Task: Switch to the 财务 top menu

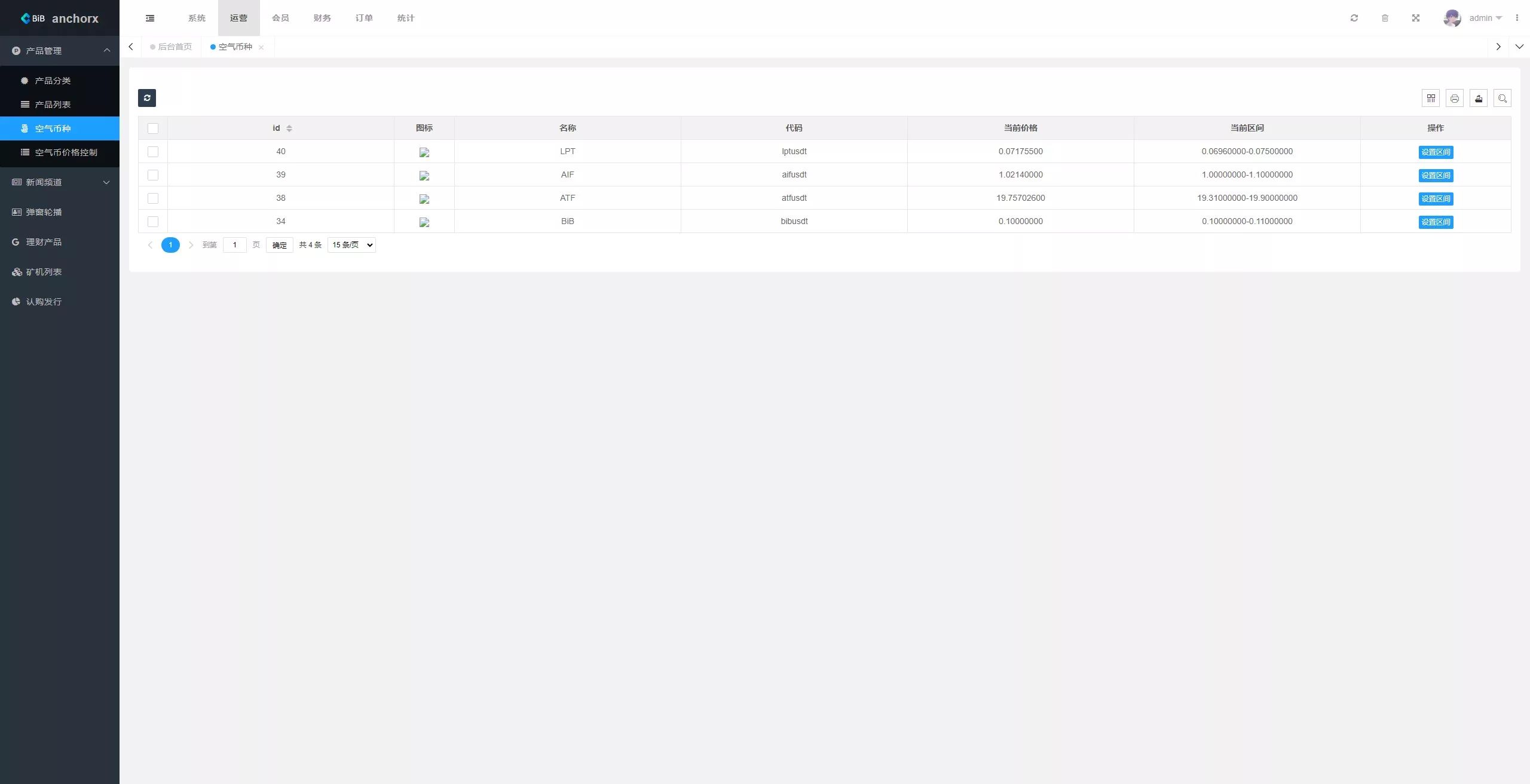Action: 322,18
